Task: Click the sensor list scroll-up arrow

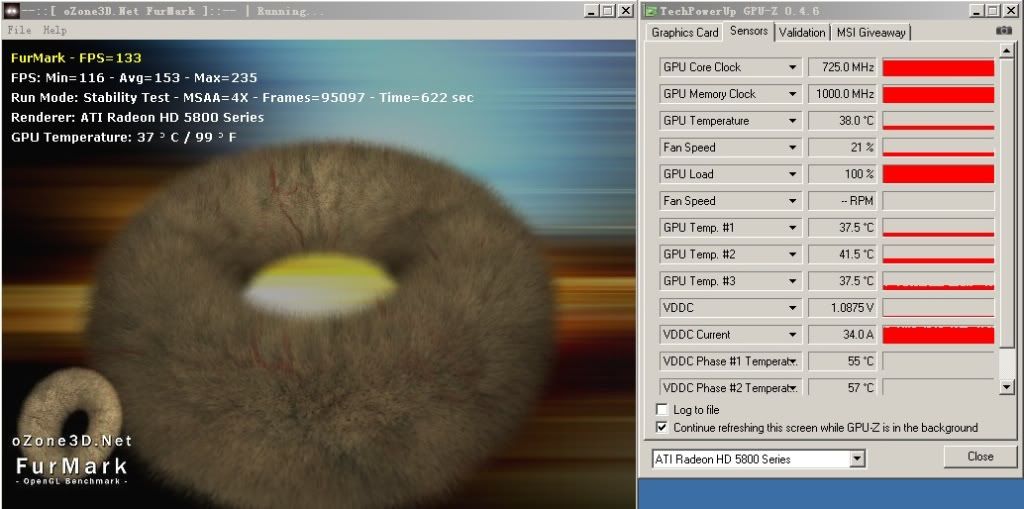Action: (x=1006, y=51)
